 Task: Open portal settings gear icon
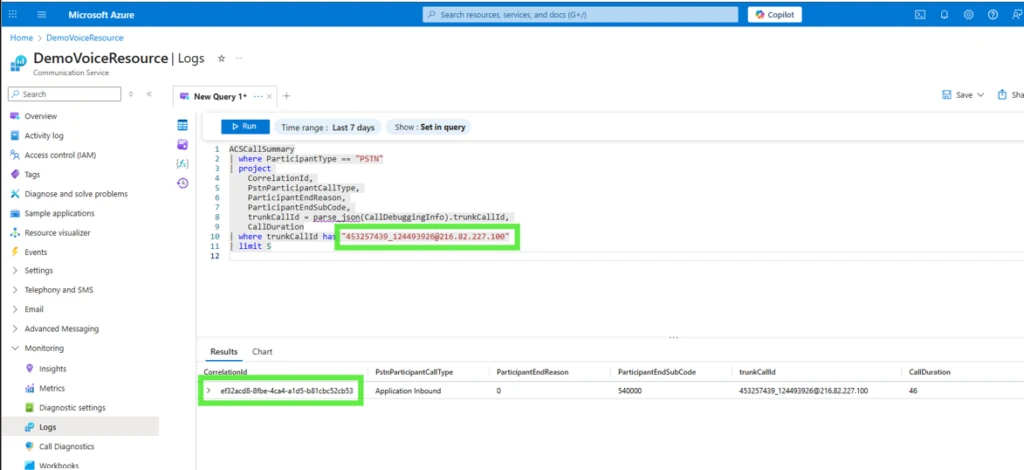coord(968,15)
